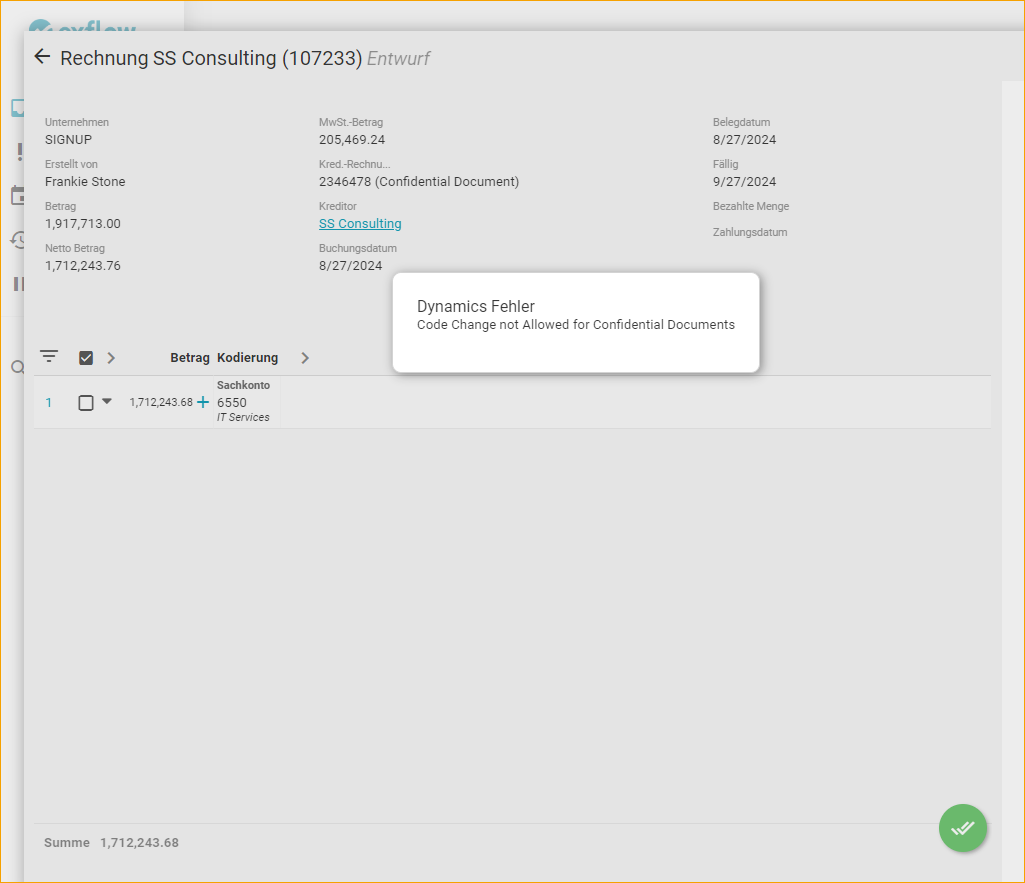
Task: Open the history clock sidebar icon
Action: [x=17, y=239]
